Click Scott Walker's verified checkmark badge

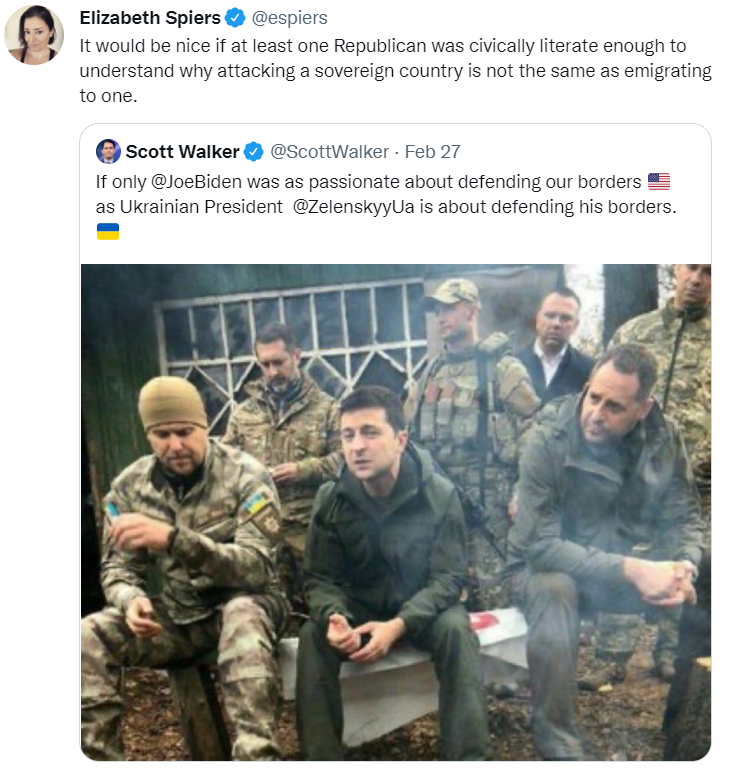pos(253,152)
